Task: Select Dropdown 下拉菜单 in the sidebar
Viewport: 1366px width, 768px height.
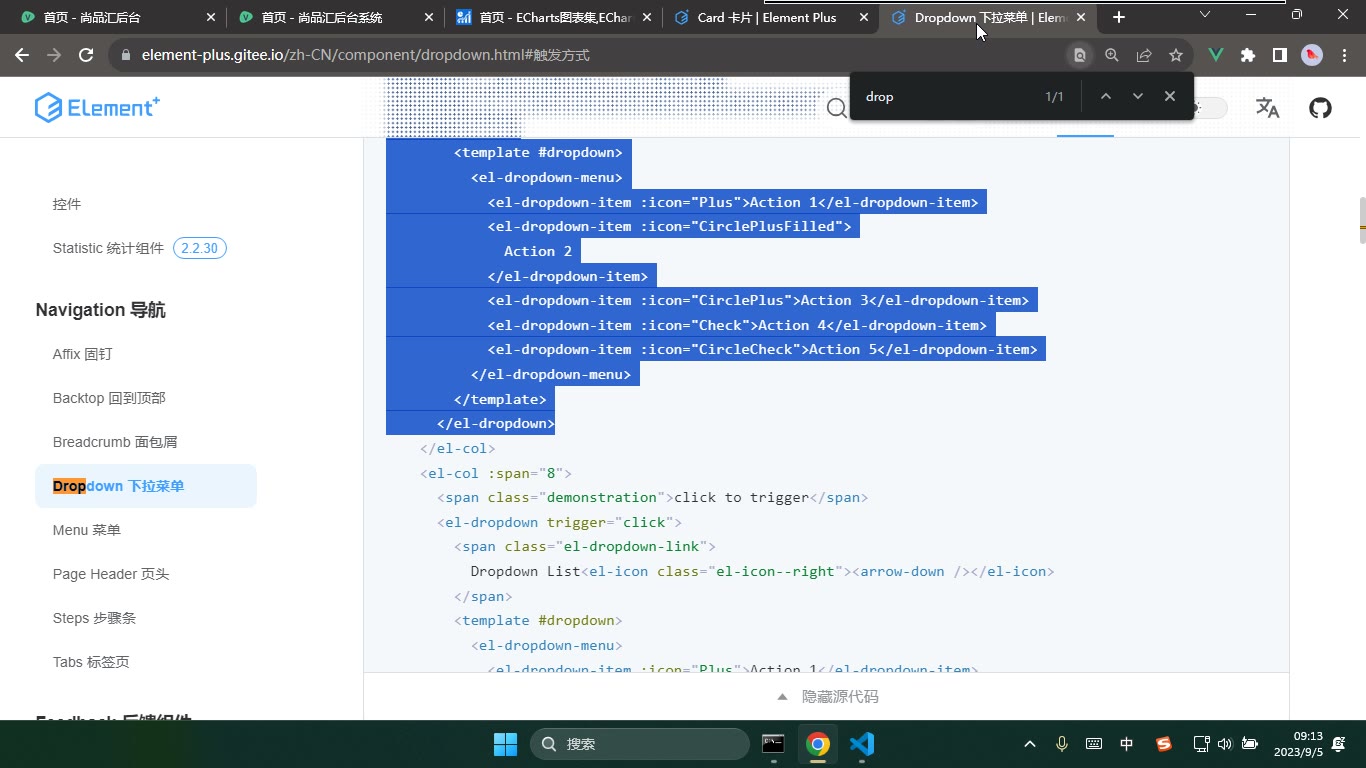Action: coord(146,486)
